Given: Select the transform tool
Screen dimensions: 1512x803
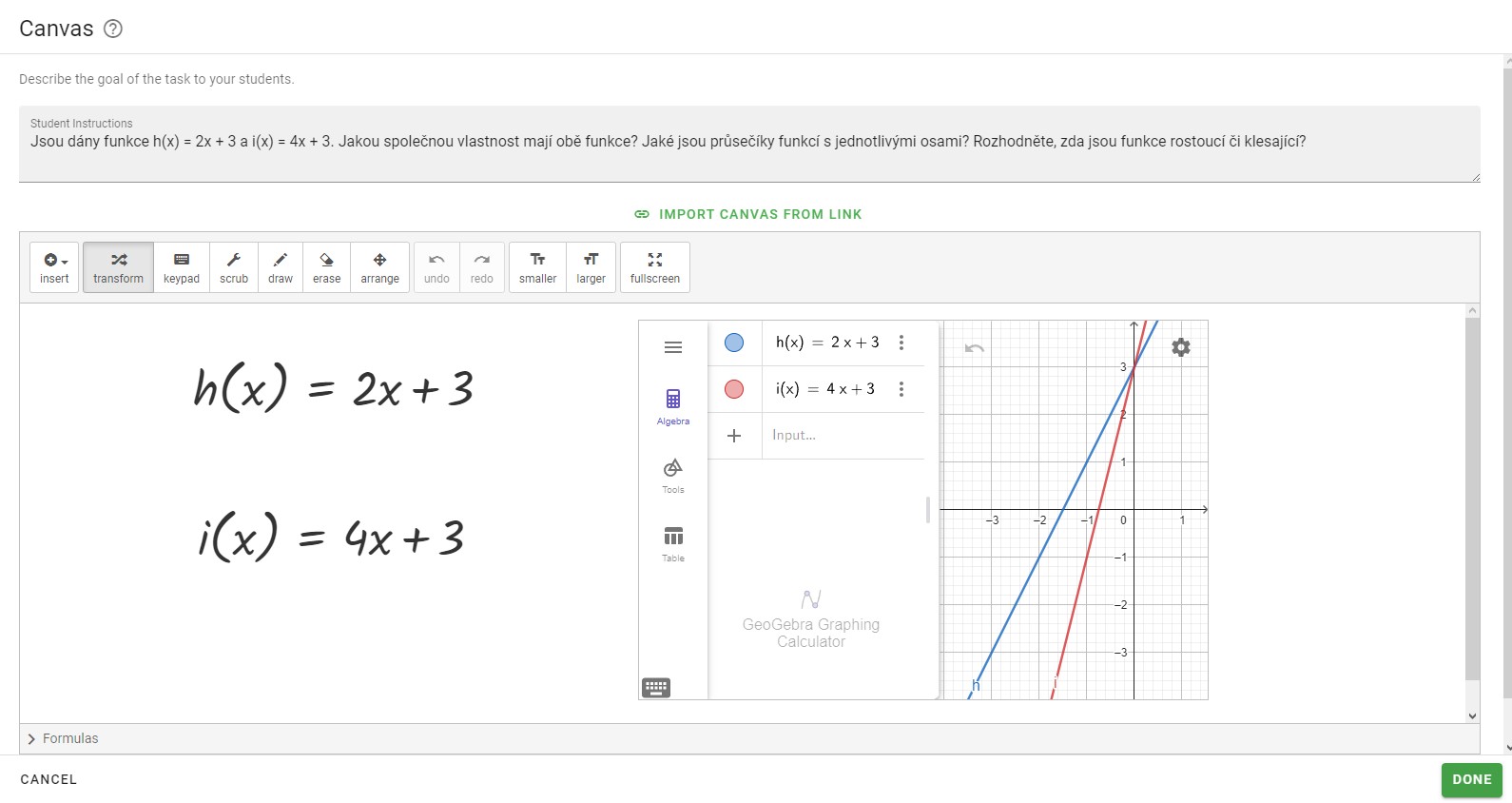Looking at the screenshot, I should pos(118,267).
